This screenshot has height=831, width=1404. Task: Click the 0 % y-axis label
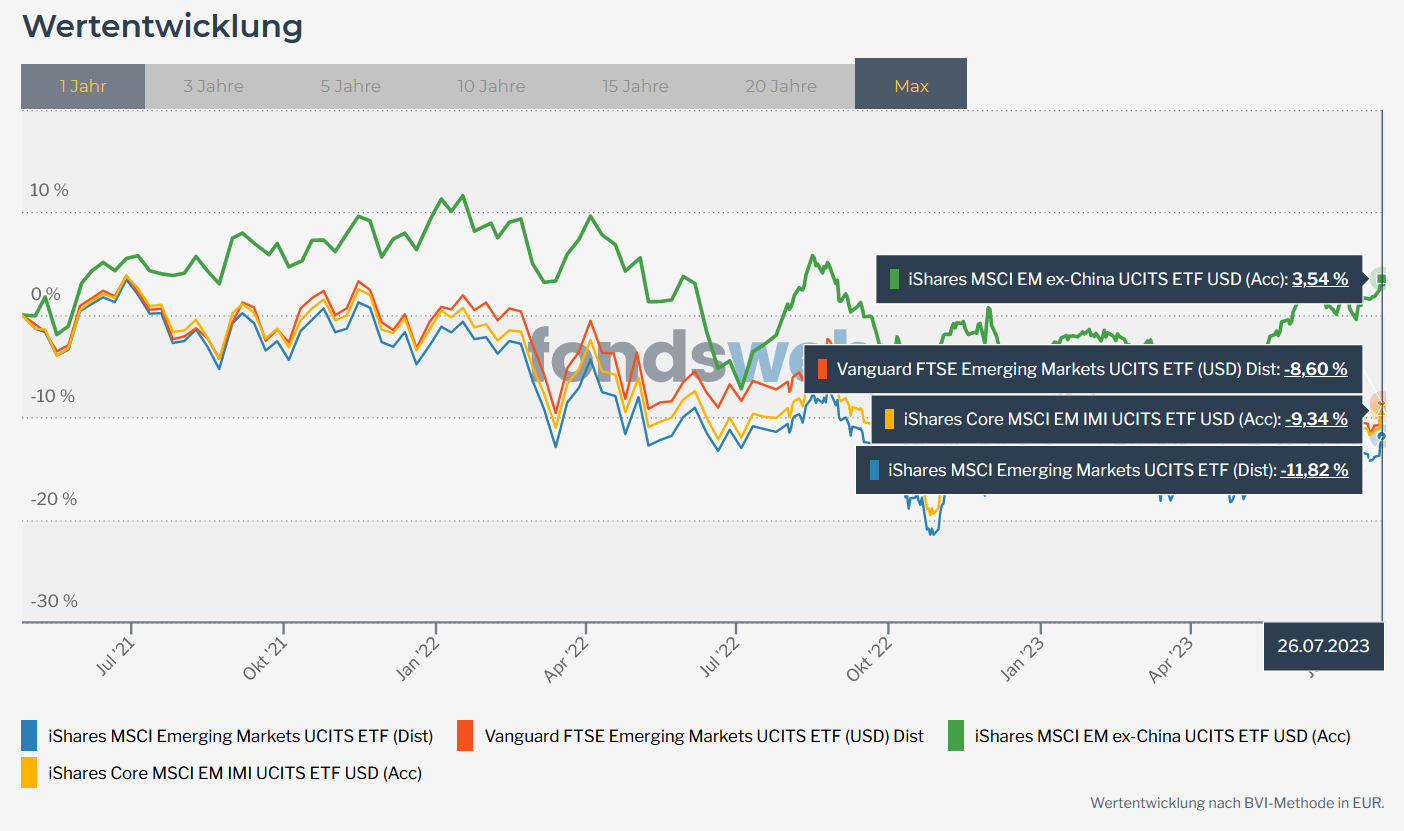pyautogui.click(x=45, y=294)
